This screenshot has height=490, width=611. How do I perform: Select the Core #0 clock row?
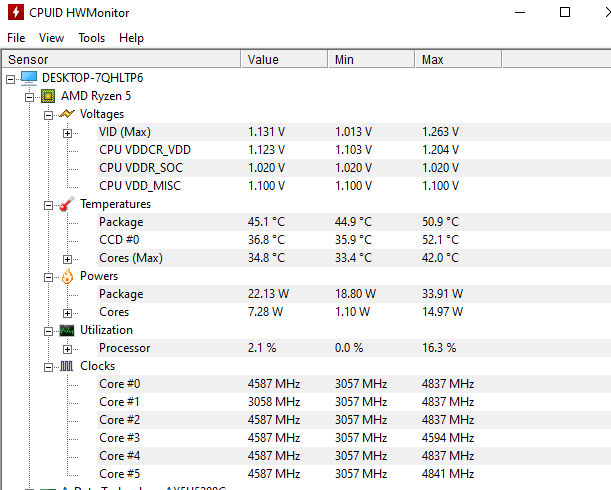(x=120, y=384)
